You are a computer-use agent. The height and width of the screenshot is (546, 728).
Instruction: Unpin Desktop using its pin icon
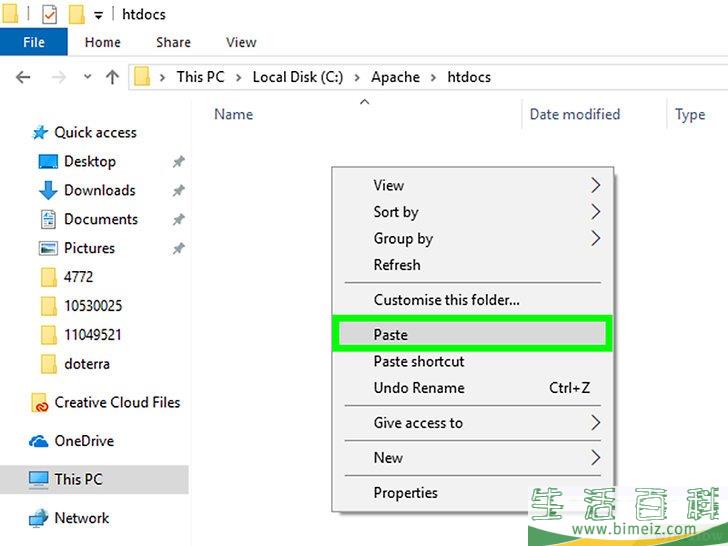[178, 162]
